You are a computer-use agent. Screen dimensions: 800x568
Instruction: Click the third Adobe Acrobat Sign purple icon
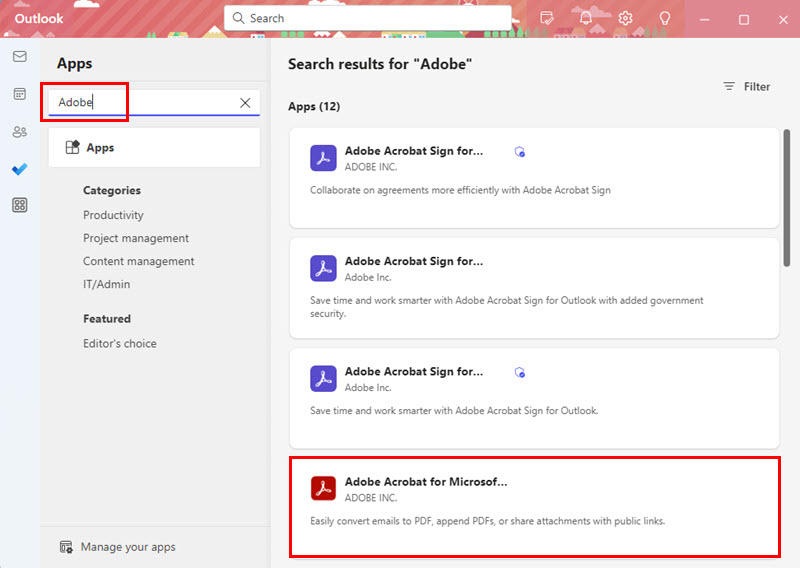pos(323,379)
